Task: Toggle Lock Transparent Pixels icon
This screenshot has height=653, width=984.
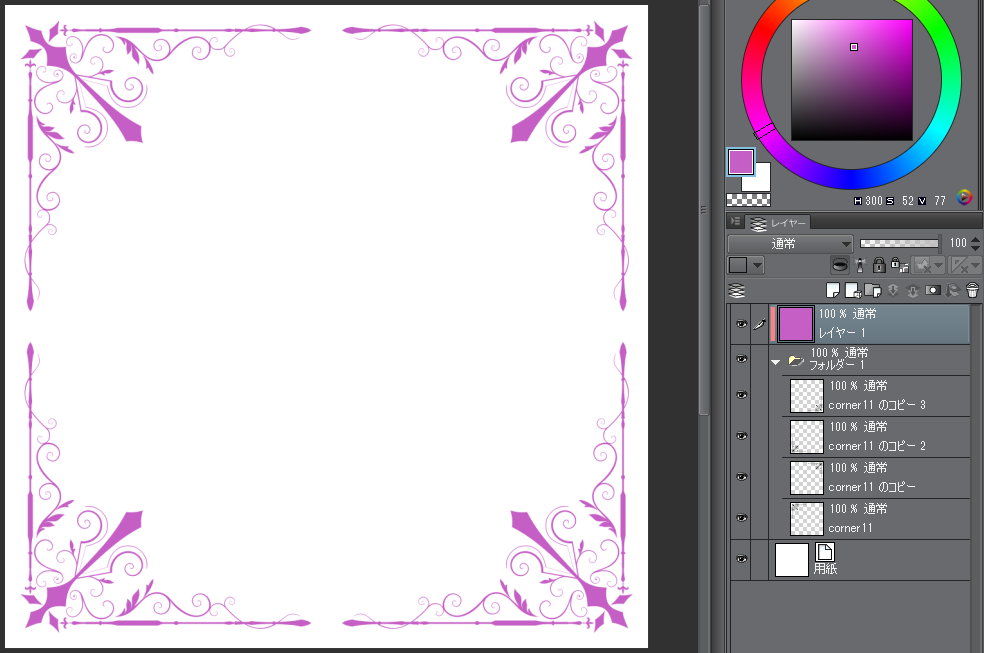Action: pos(899,265)
